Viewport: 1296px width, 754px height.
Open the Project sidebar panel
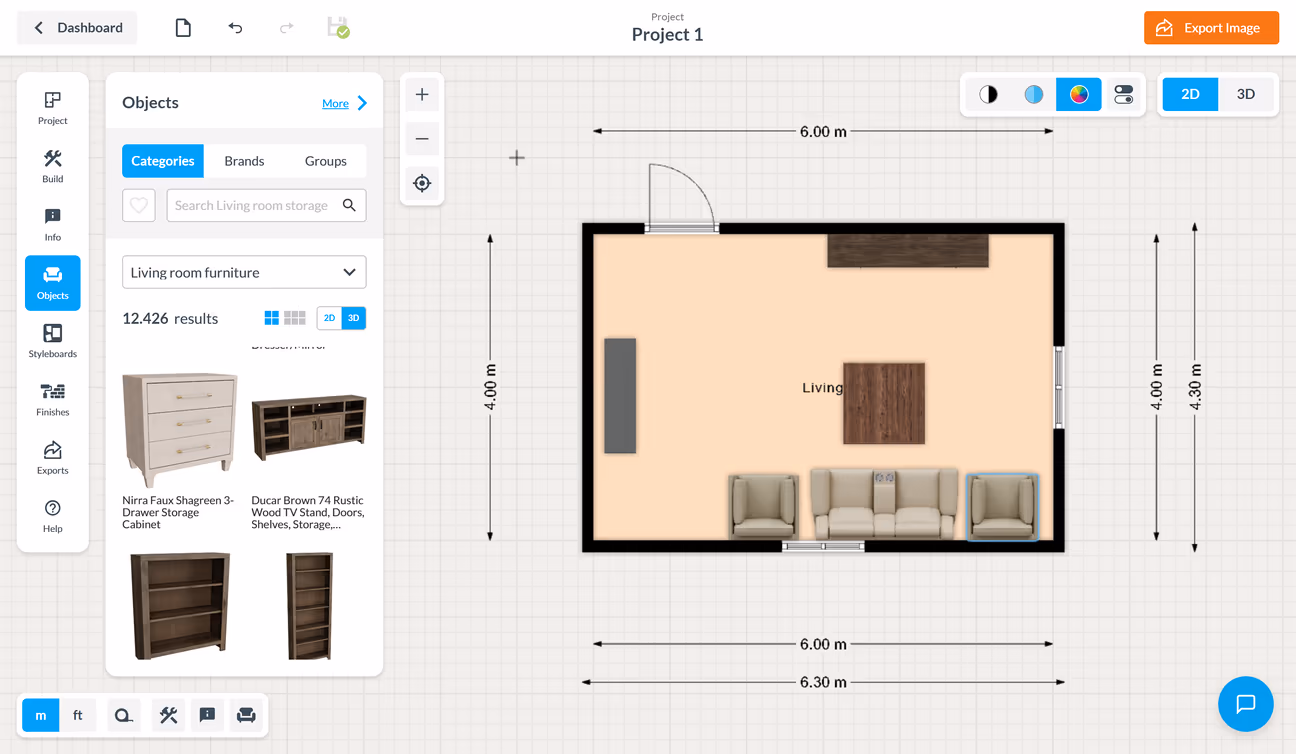tap(53, 107)
